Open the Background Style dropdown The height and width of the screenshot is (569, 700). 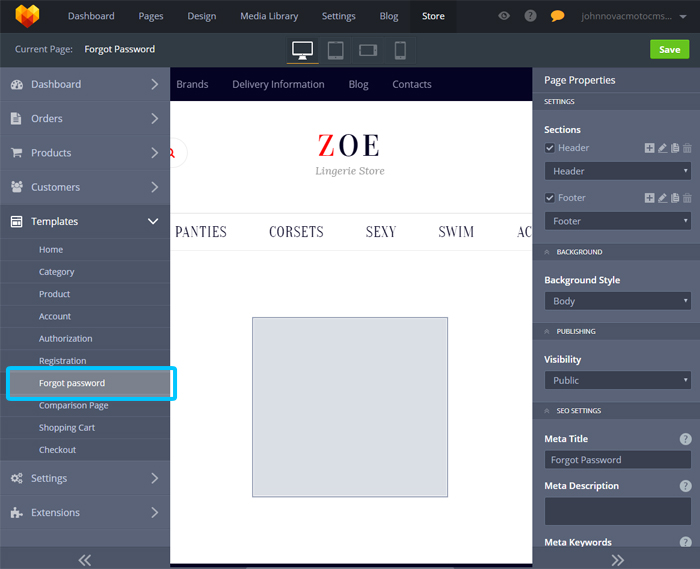point(617,301)
